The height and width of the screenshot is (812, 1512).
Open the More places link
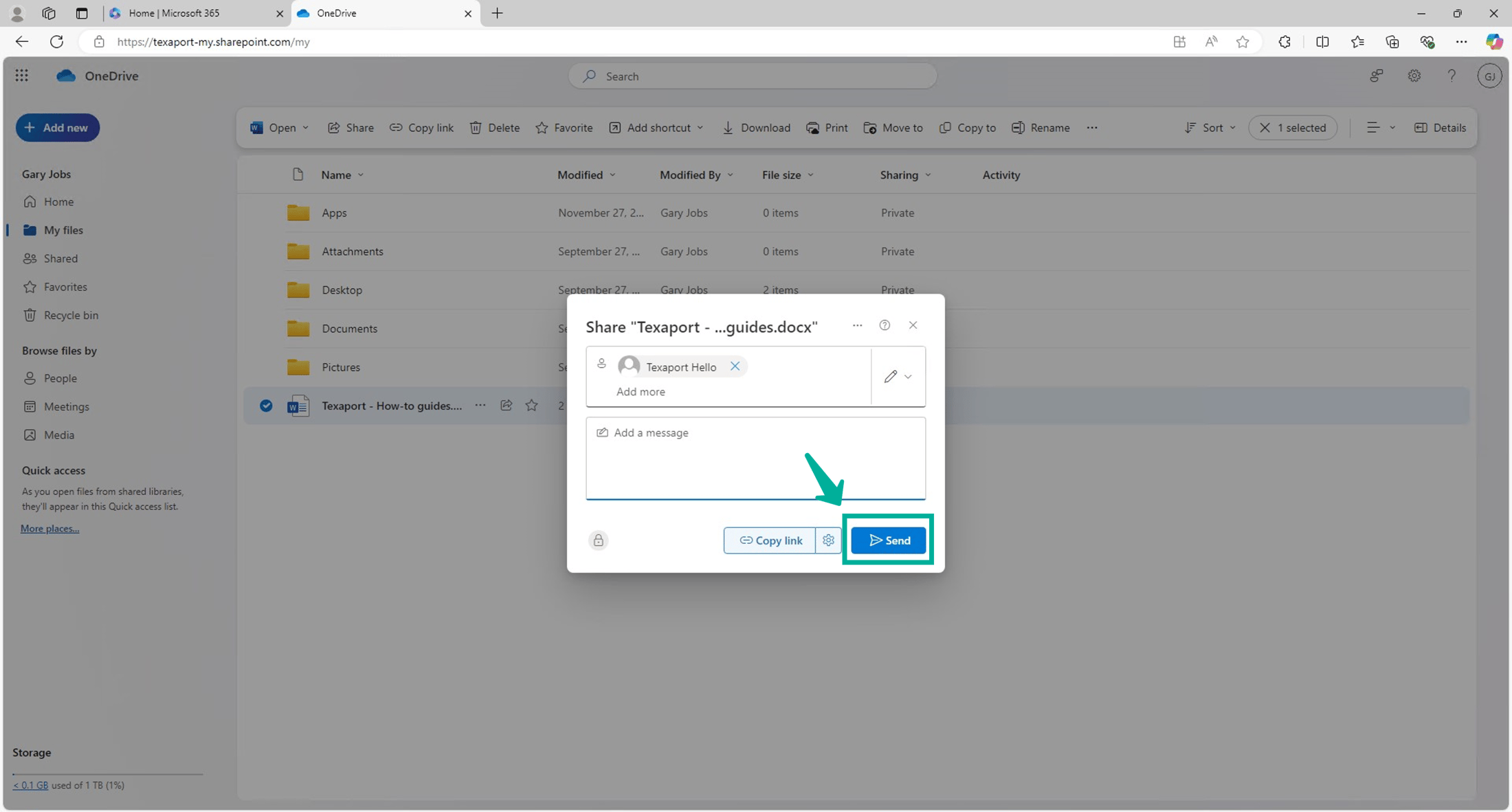(49, 528)
